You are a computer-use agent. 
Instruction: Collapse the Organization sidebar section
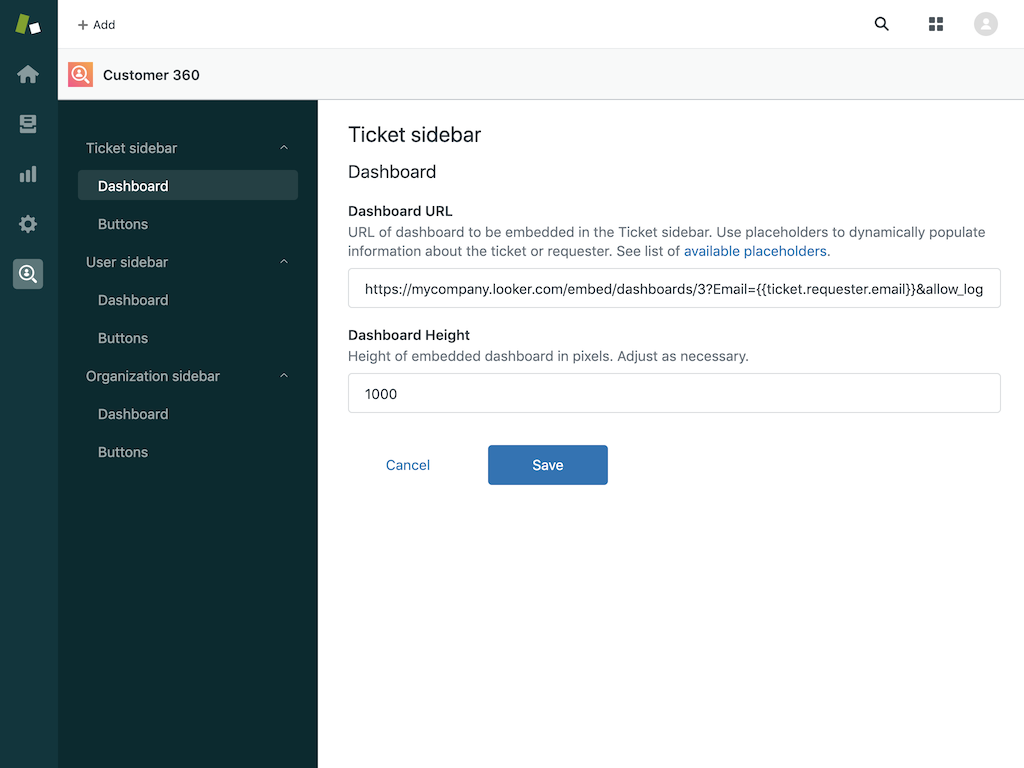[x=284, y=376]
